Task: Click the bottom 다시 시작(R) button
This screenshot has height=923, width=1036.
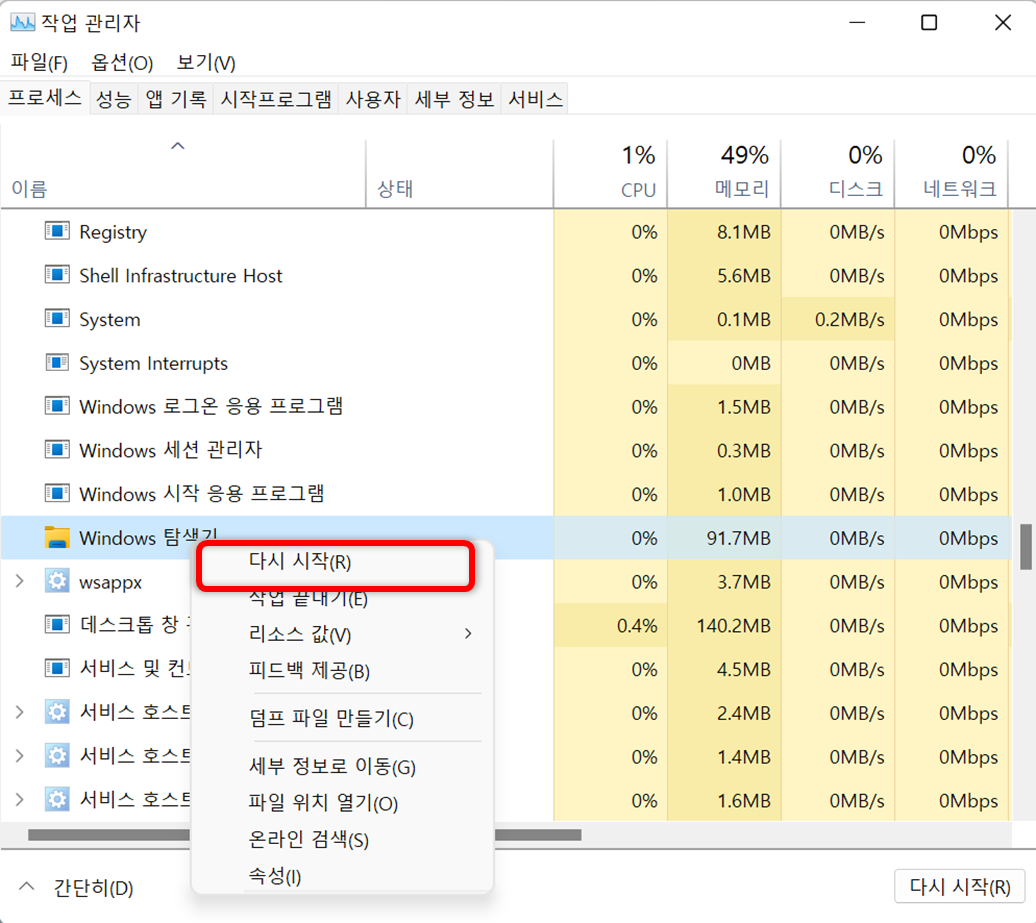Action: (959, 887)
